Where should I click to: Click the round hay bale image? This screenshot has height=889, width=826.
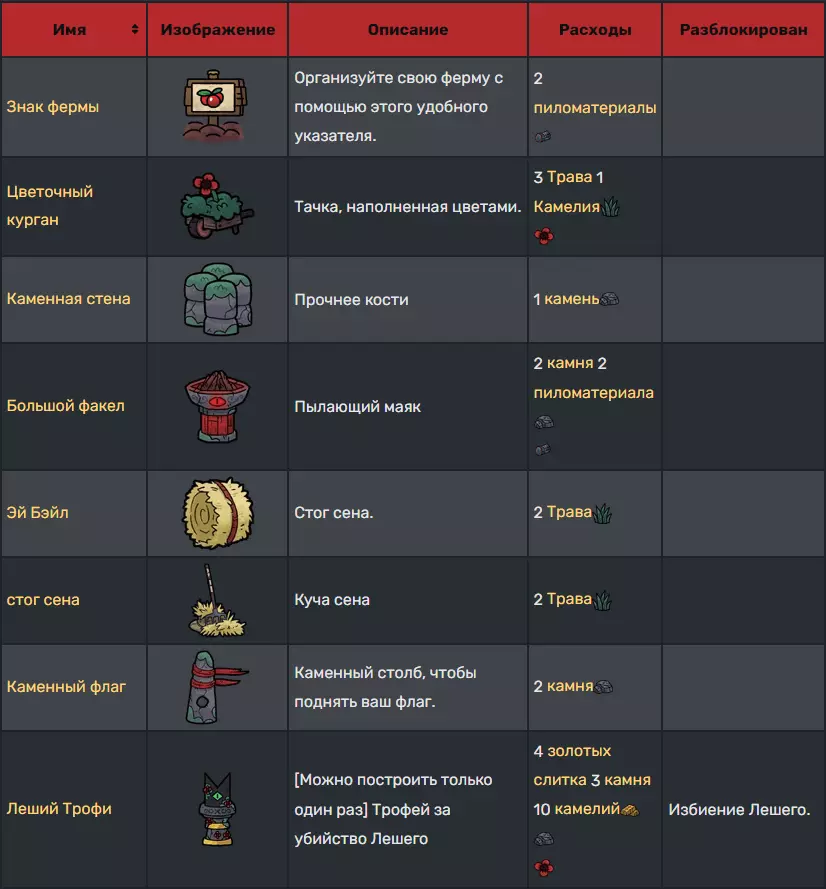click(217, 512)
